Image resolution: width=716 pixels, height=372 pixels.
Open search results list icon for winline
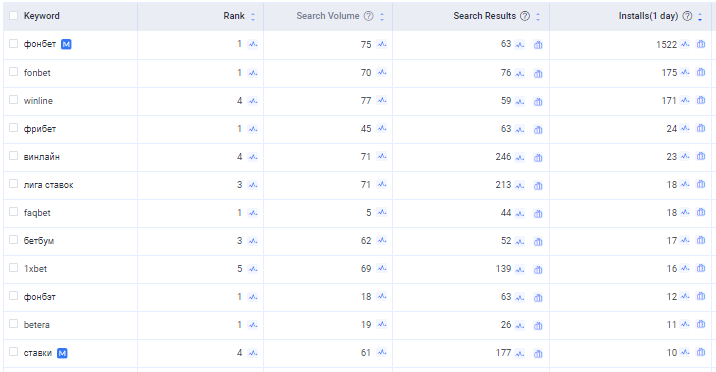point(538,101)
